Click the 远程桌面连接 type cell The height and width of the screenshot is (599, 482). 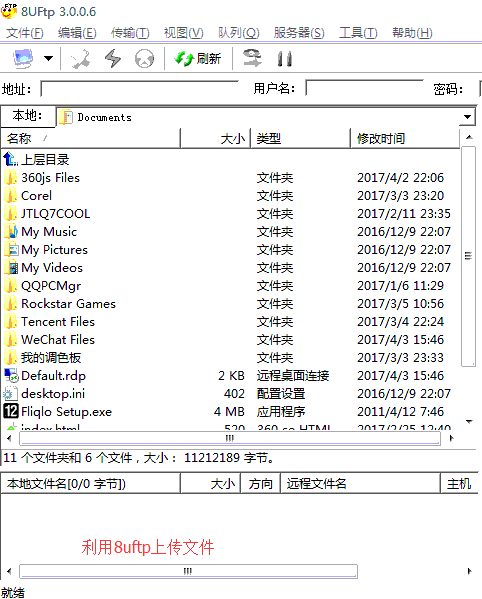(293, 376)
